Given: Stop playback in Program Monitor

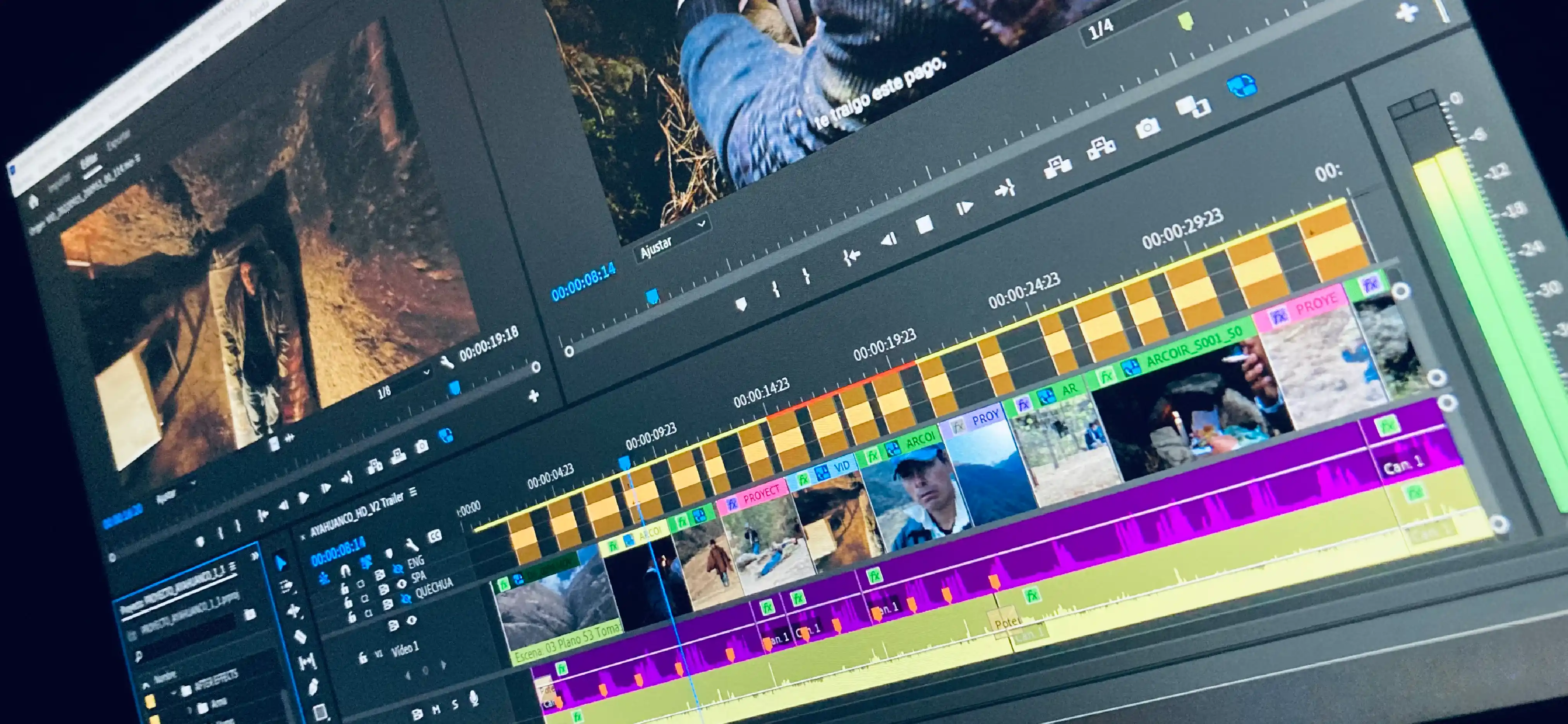Looking at the screenshot, I should 924,224.
